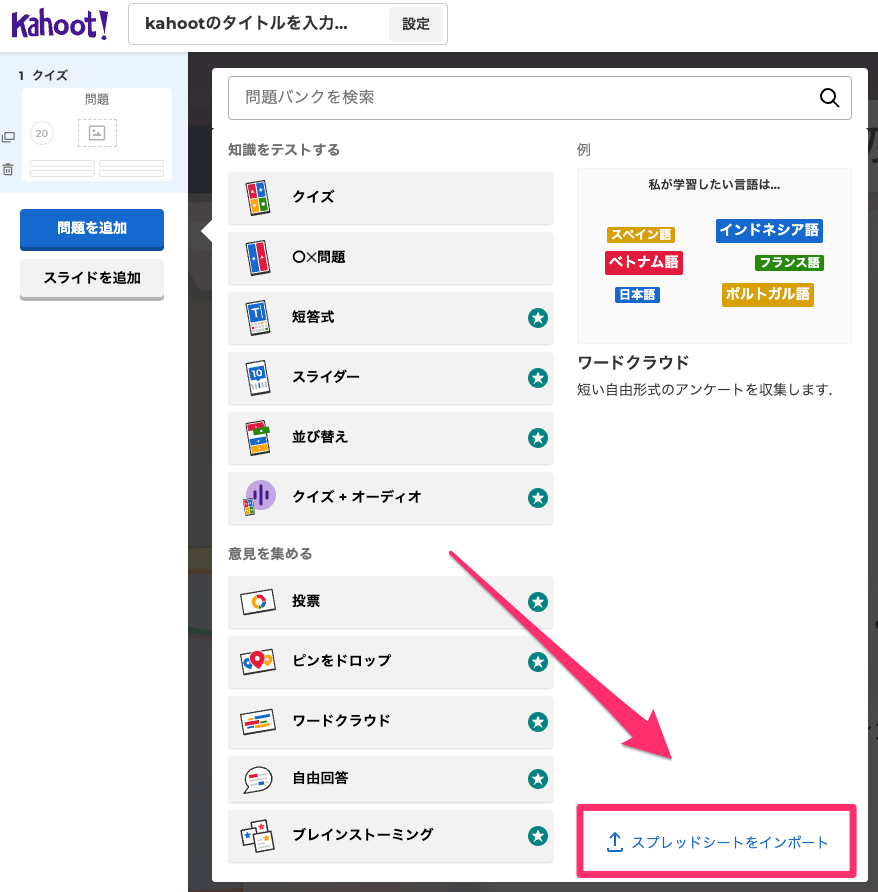Screen dimensions: 878x892
Task: Click the 問題バンクを検索 search field
Action: pyautogui.click(x=539, y=98)
